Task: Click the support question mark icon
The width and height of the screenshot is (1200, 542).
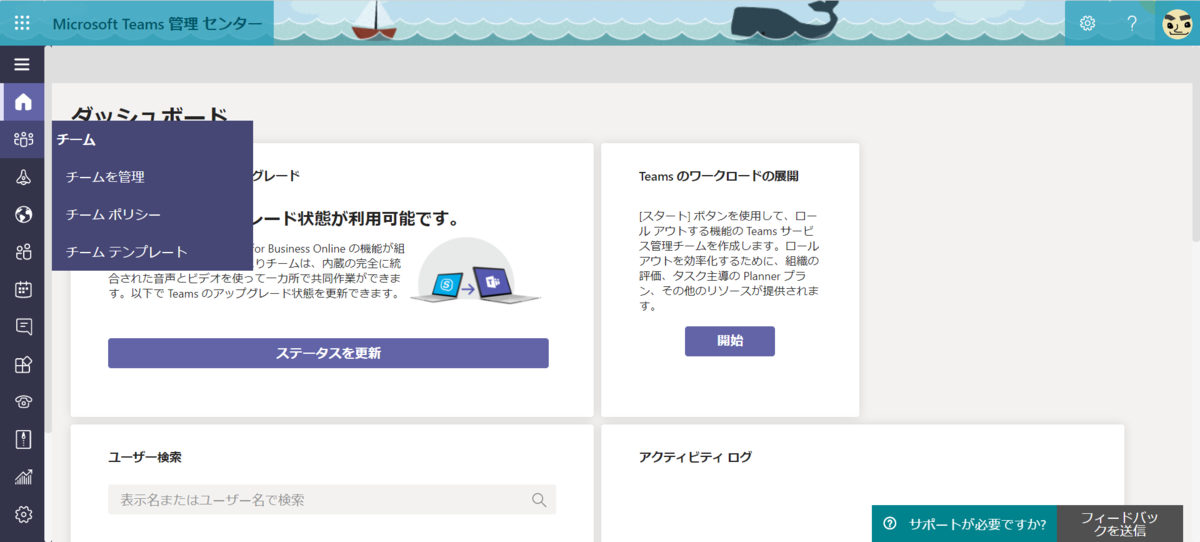Action: [890, 524]
